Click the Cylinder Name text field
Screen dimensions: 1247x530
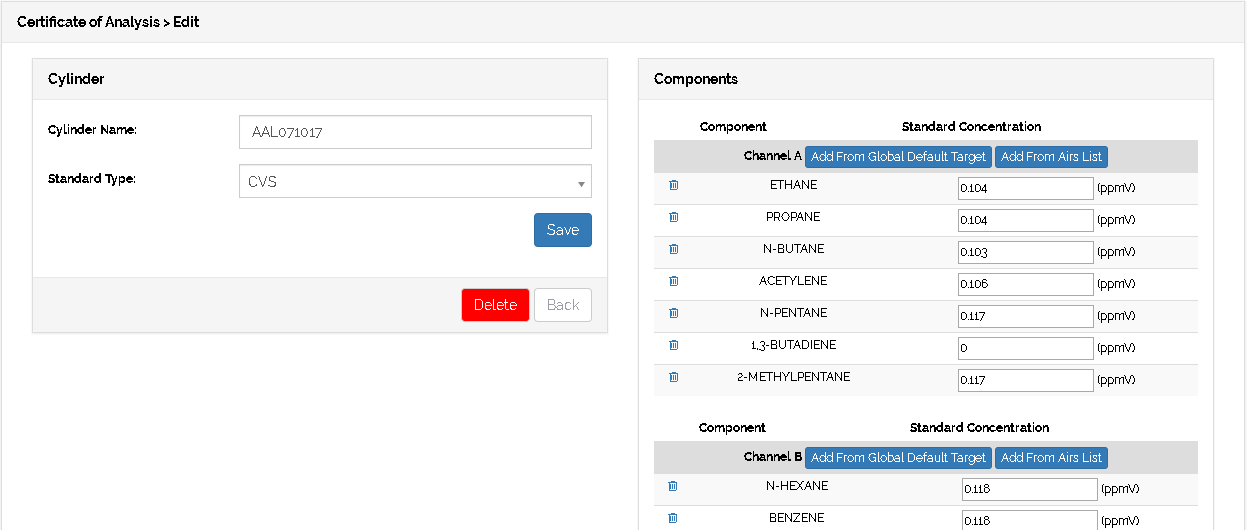pyautogui.click(x=415, y=132)
